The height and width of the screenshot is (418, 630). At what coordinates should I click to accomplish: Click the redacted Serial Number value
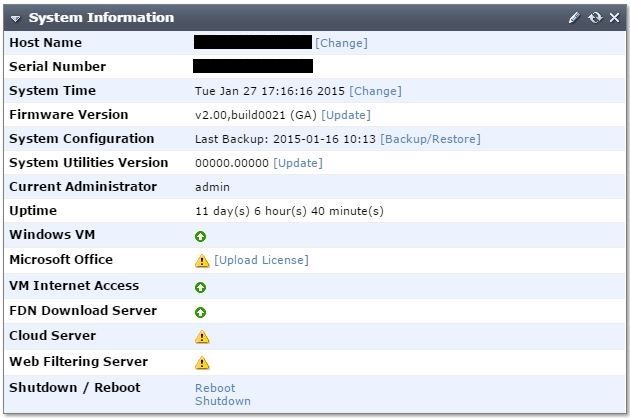click(x=253, y=66)
